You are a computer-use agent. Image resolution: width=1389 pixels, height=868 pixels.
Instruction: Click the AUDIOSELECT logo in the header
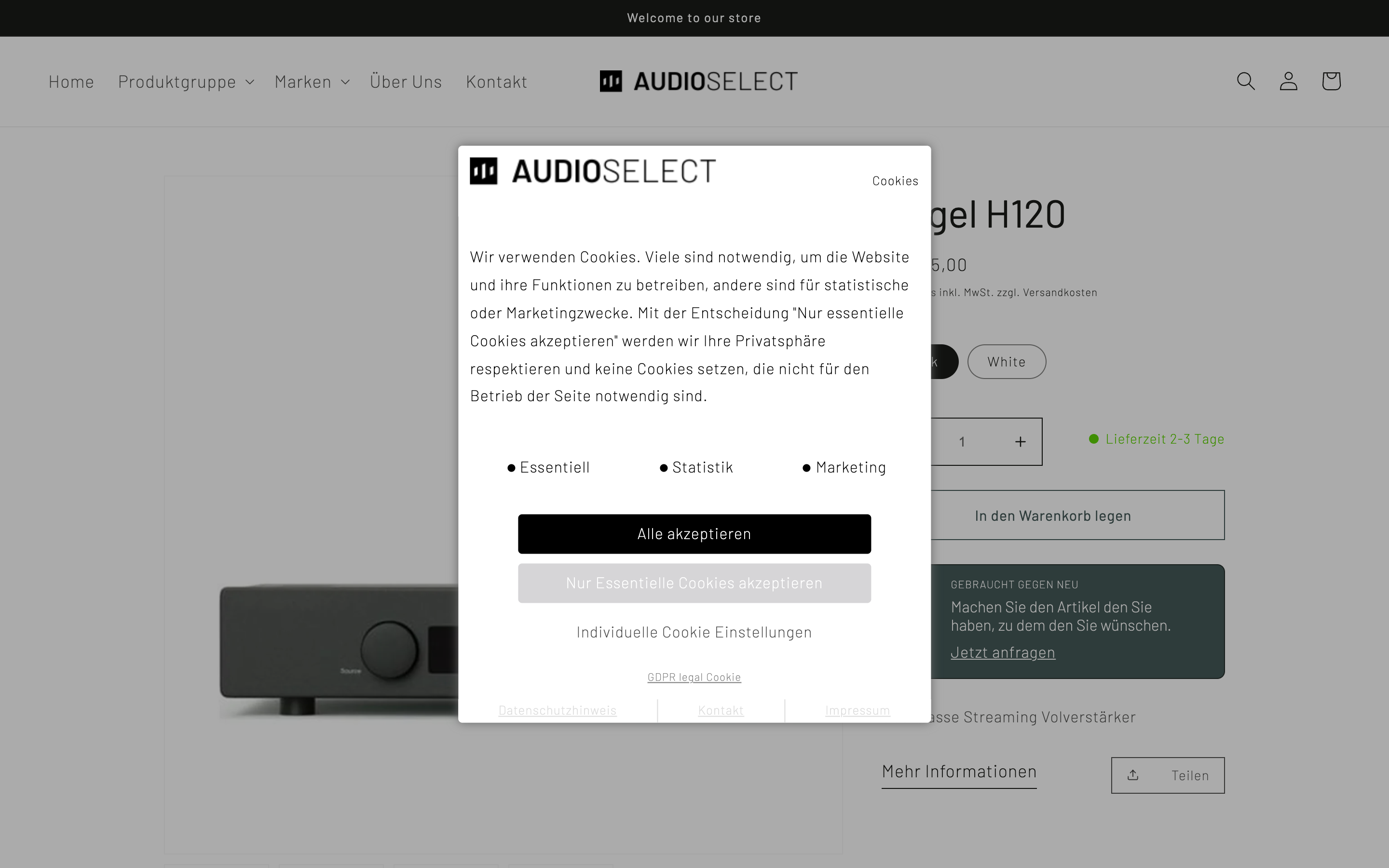coord(698,81)
